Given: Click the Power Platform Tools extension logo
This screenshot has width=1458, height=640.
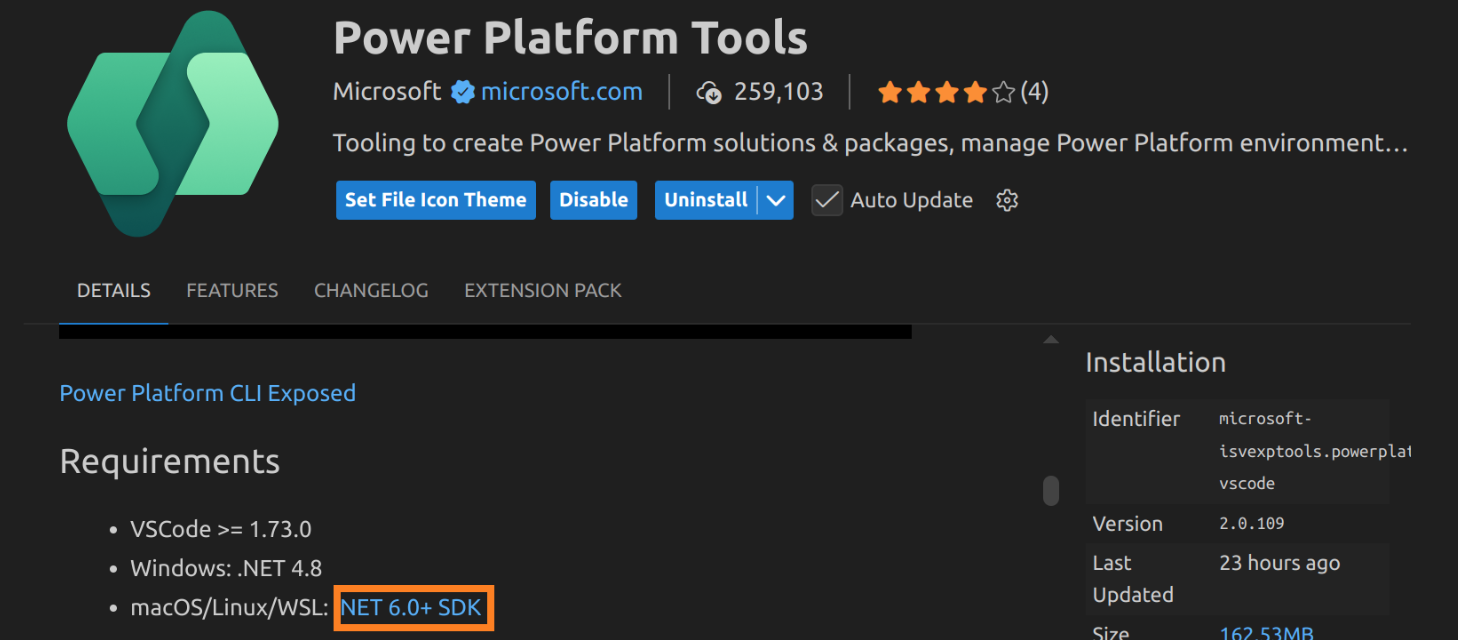Looking at the screenshot, I should pos(172,124).
